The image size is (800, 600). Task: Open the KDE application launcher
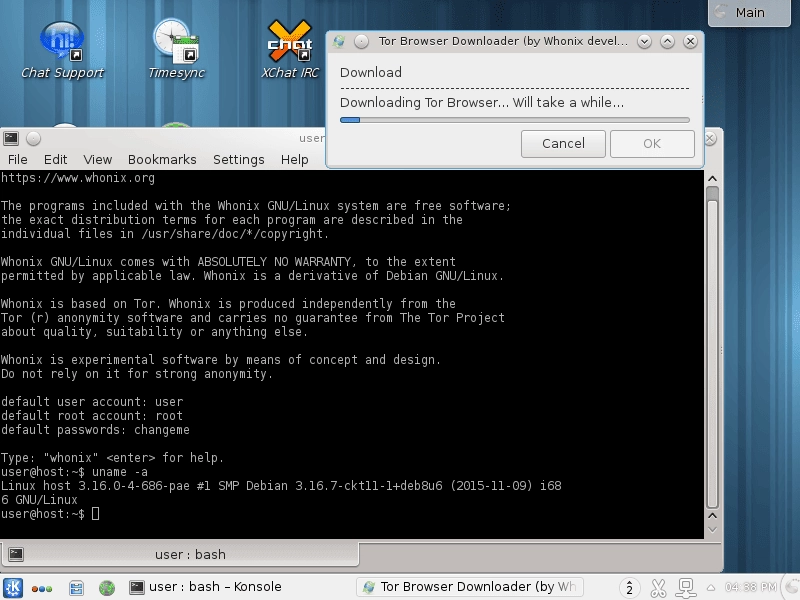13,588
